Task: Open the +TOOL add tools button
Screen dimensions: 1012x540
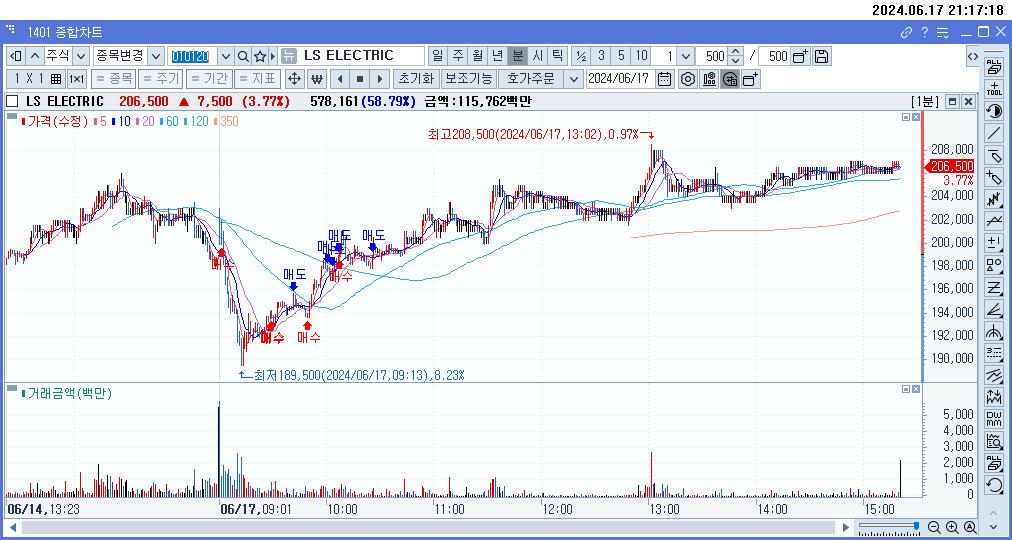Action: 994,88
